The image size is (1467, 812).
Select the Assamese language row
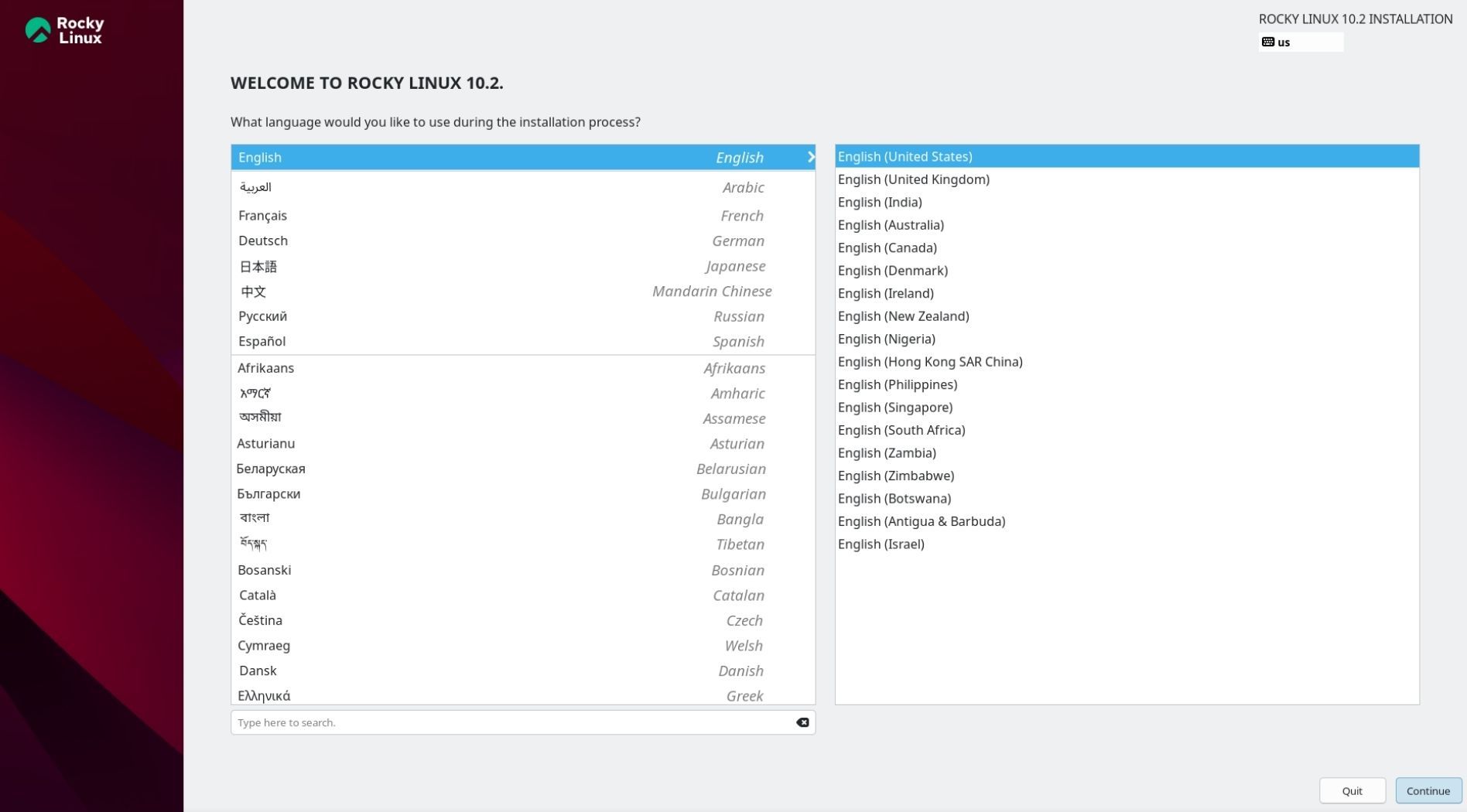click(523, 418)
